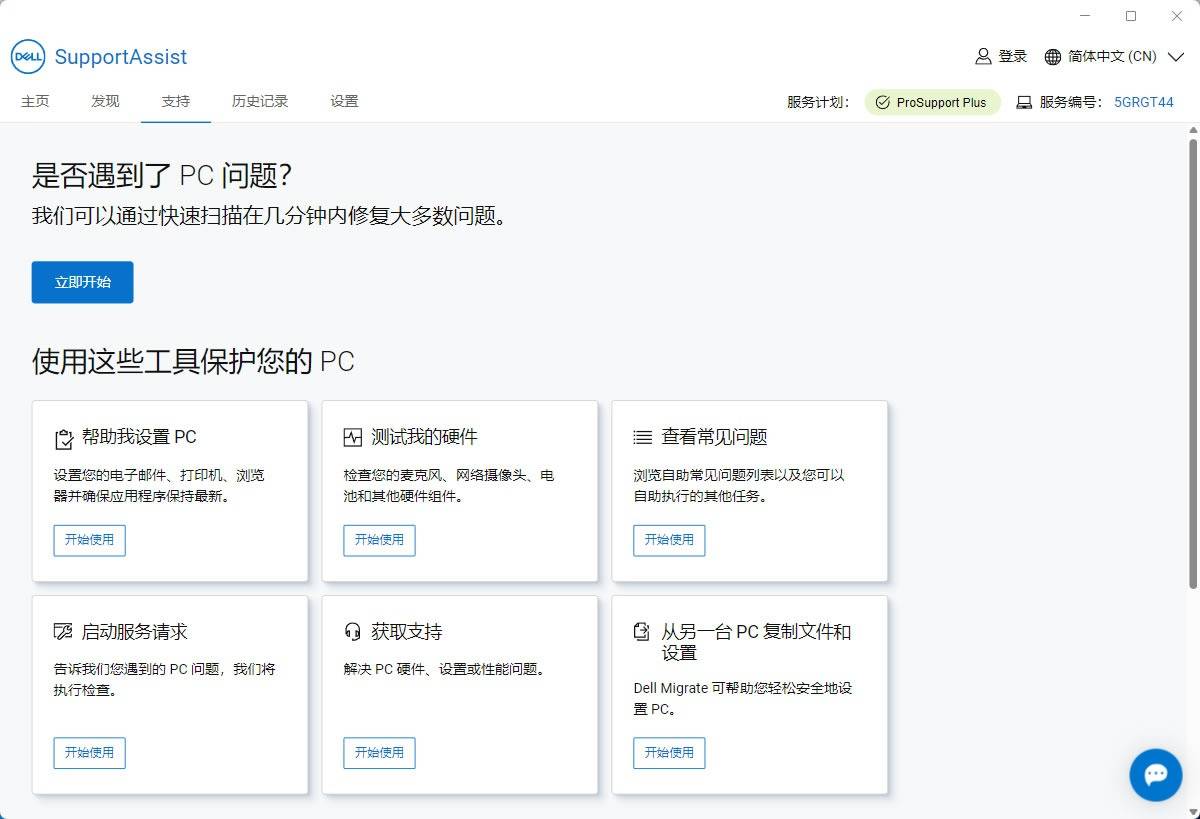
Task: Click the Dell logo icon
Action: pyautogui.click(x=28, y=57)
